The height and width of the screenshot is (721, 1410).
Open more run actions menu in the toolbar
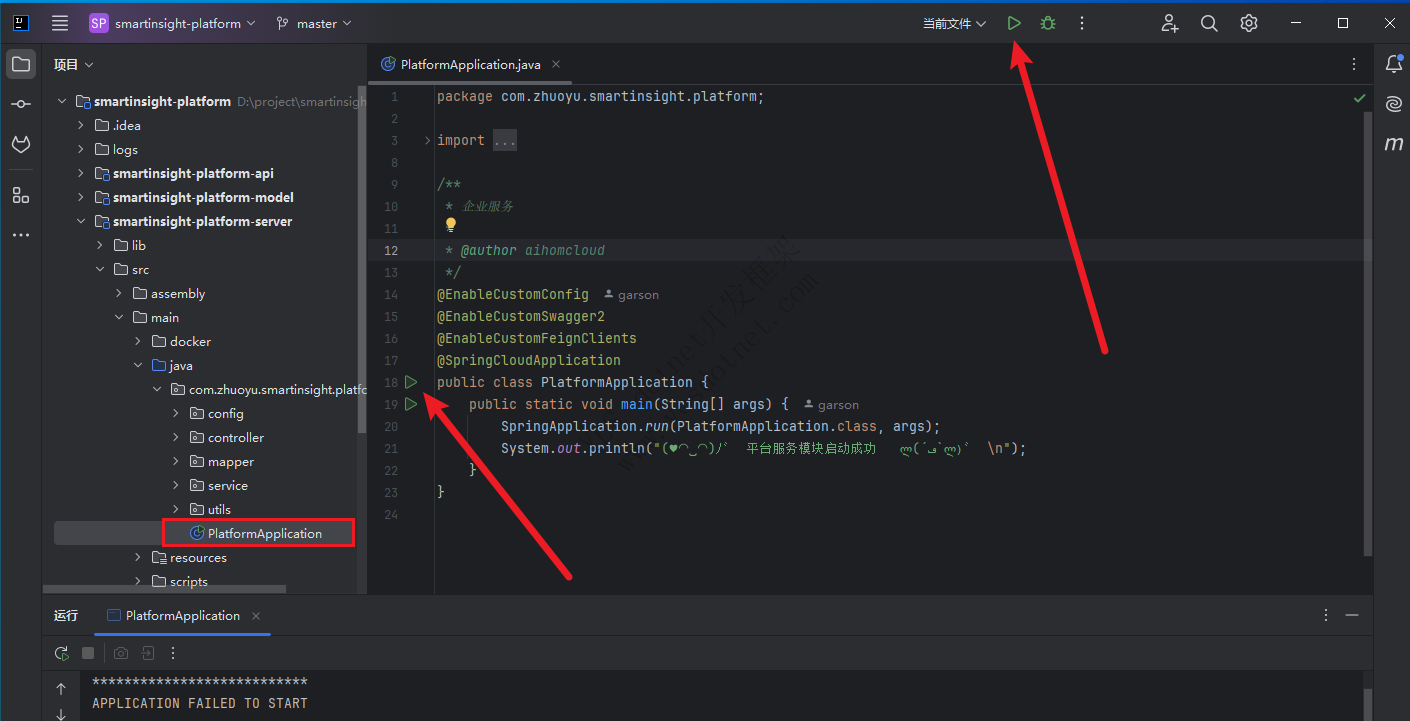click(x=1082, y=23)
